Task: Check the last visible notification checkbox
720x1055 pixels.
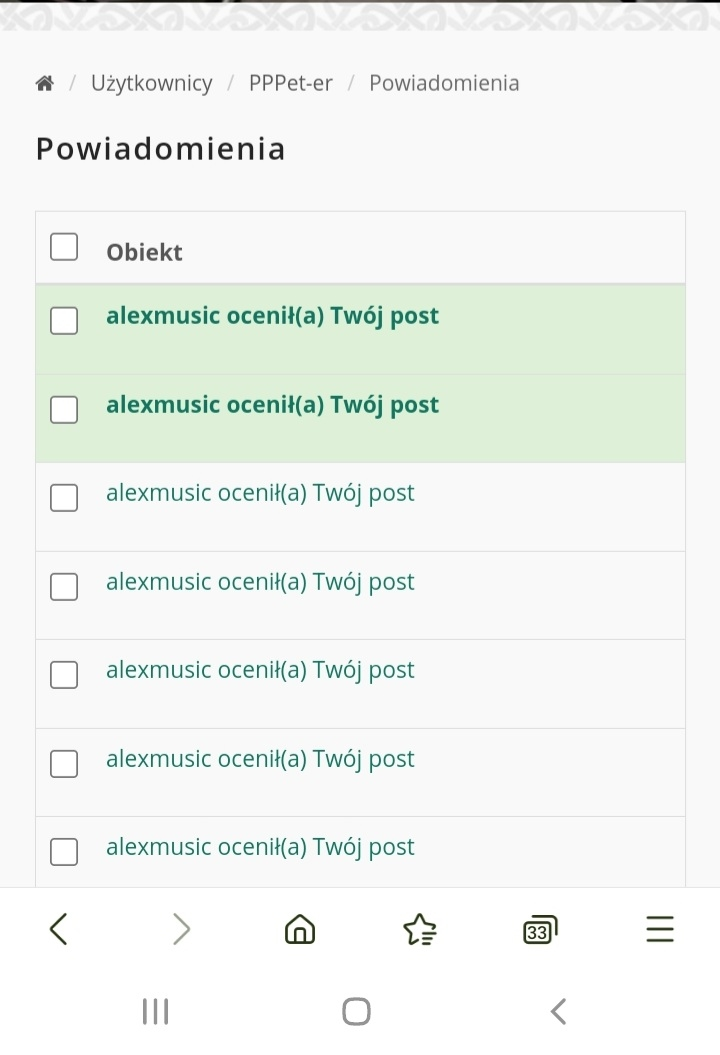Action: pos(64,852)
